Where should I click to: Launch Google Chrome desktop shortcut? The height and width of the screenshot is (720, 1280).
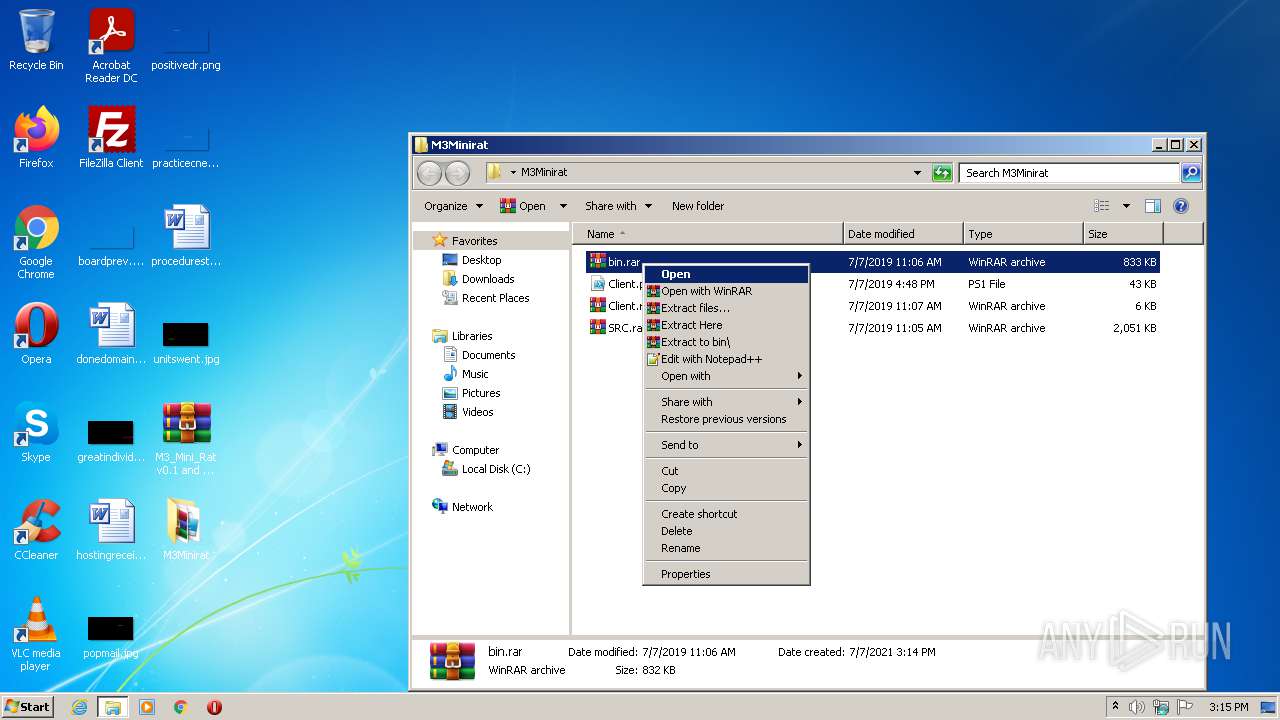tap(36, 242)
